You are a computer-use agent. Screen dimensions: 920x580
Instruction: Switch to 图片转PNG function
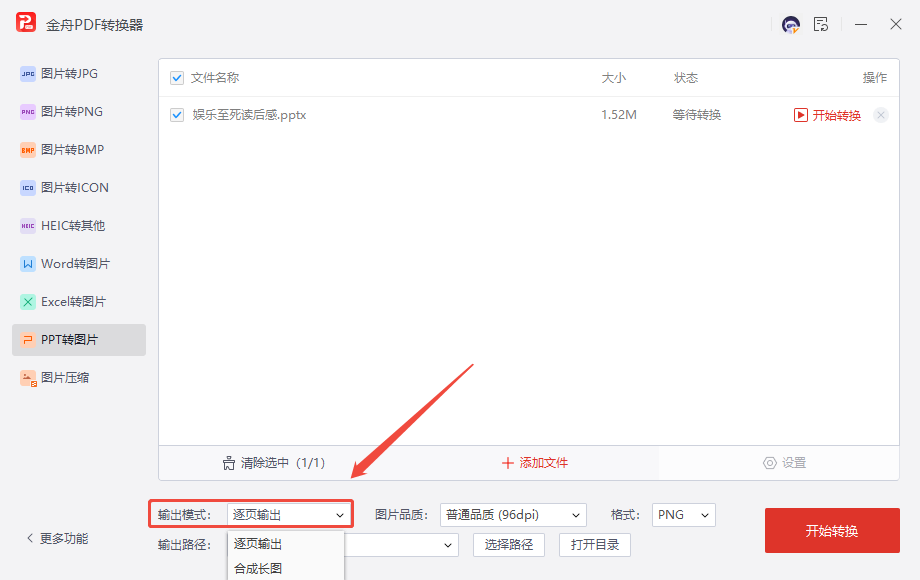pos(79,112)
